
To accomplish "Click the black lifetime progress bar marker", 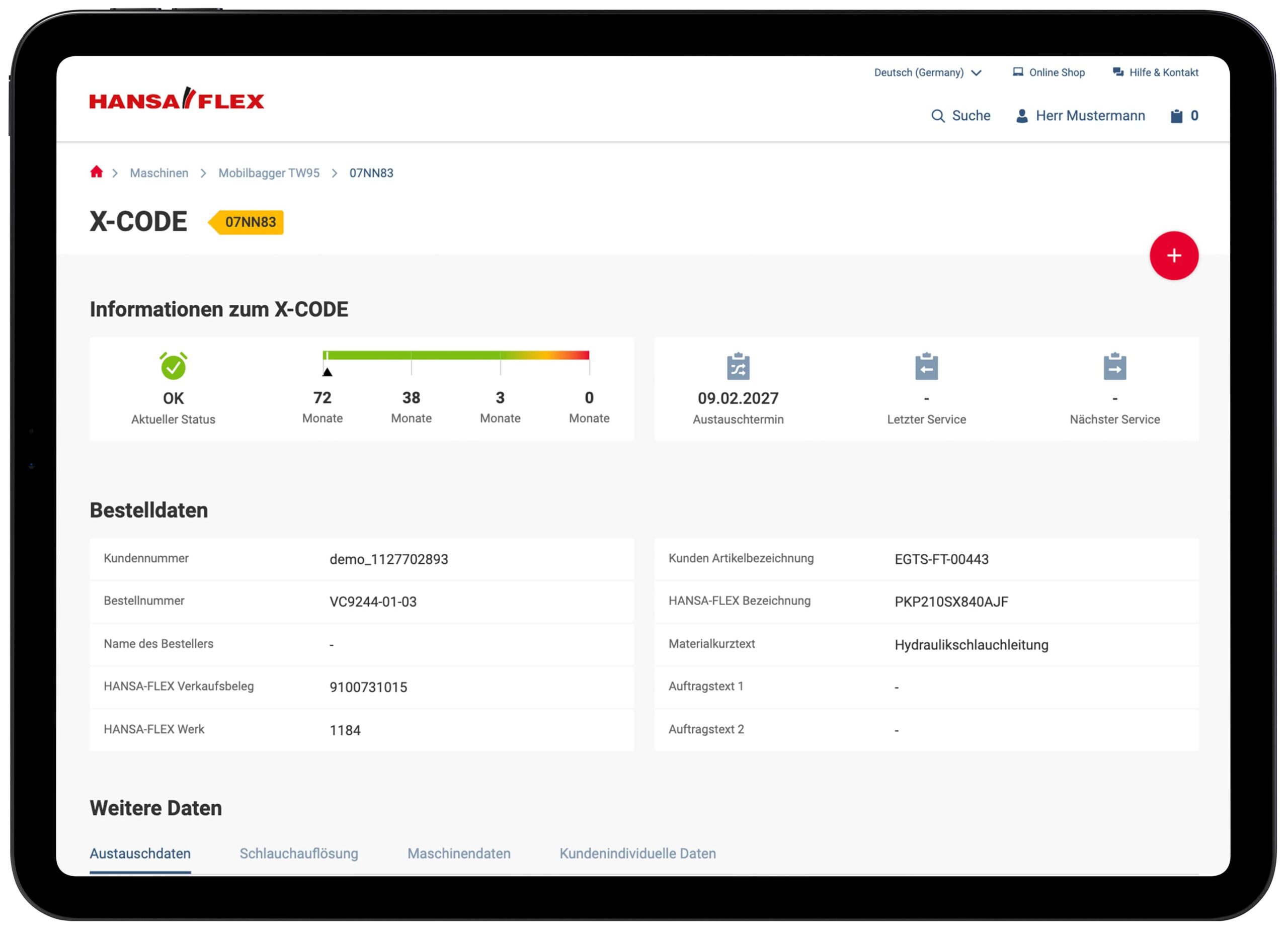I will [327, 372].
